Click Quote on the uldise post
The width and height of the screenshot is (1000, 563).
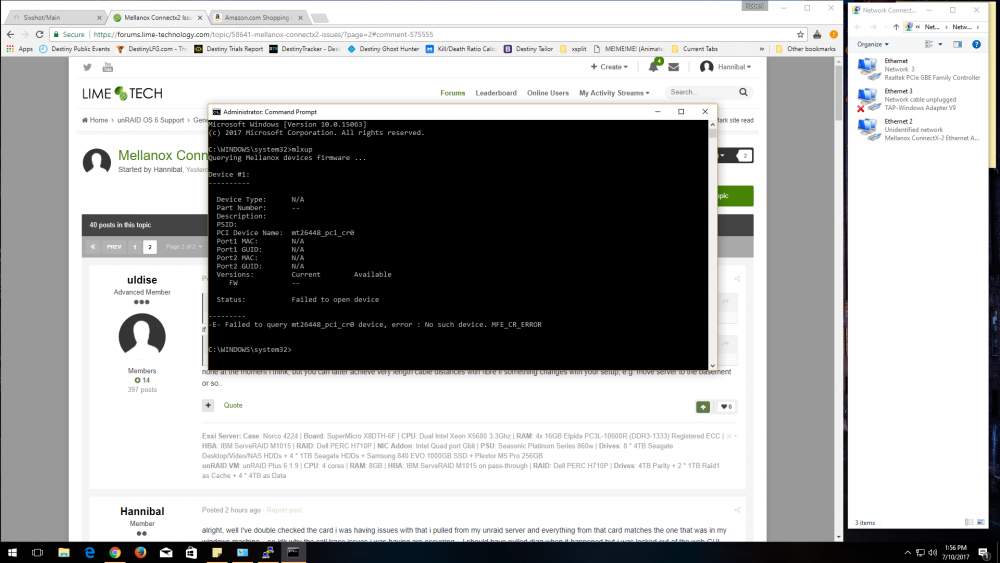pos(233,406)
